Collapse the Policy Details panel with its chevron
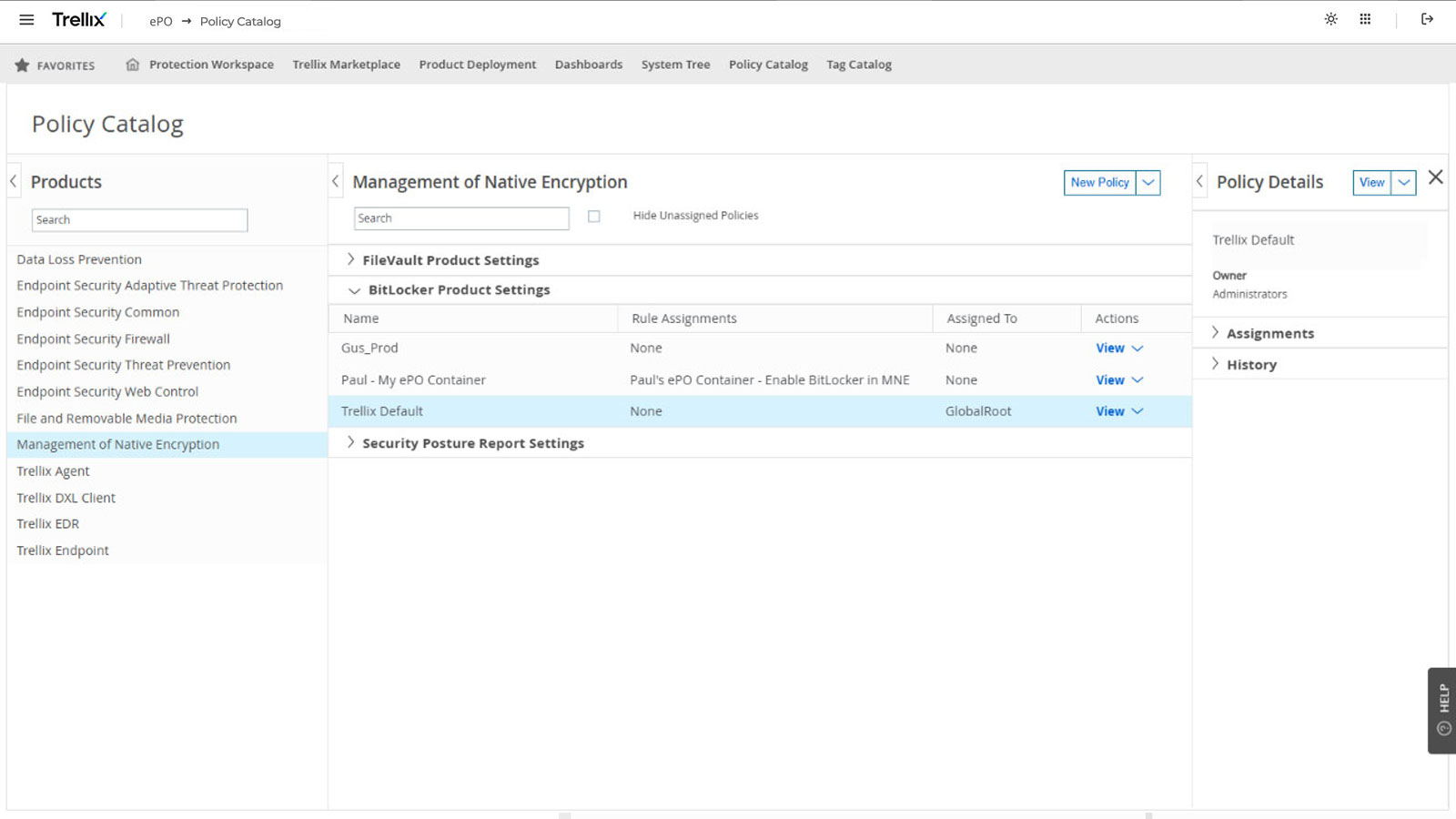The height and width of the screenshot is (819, 1456). coord(1199,181)
